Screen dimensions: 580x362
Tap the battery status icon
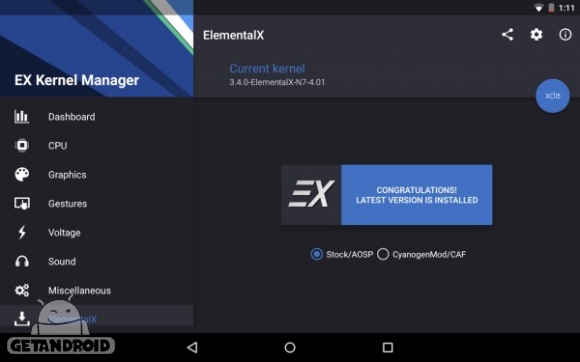click(x=551, y=7)
